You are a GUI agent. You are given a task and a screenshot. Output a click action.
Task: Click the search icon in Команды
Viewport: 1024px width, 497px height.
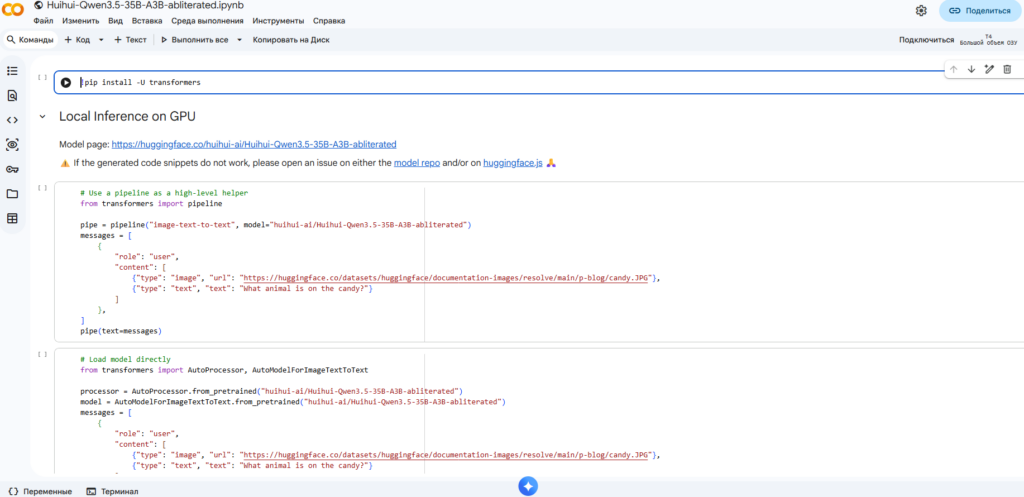click(10, 40)
